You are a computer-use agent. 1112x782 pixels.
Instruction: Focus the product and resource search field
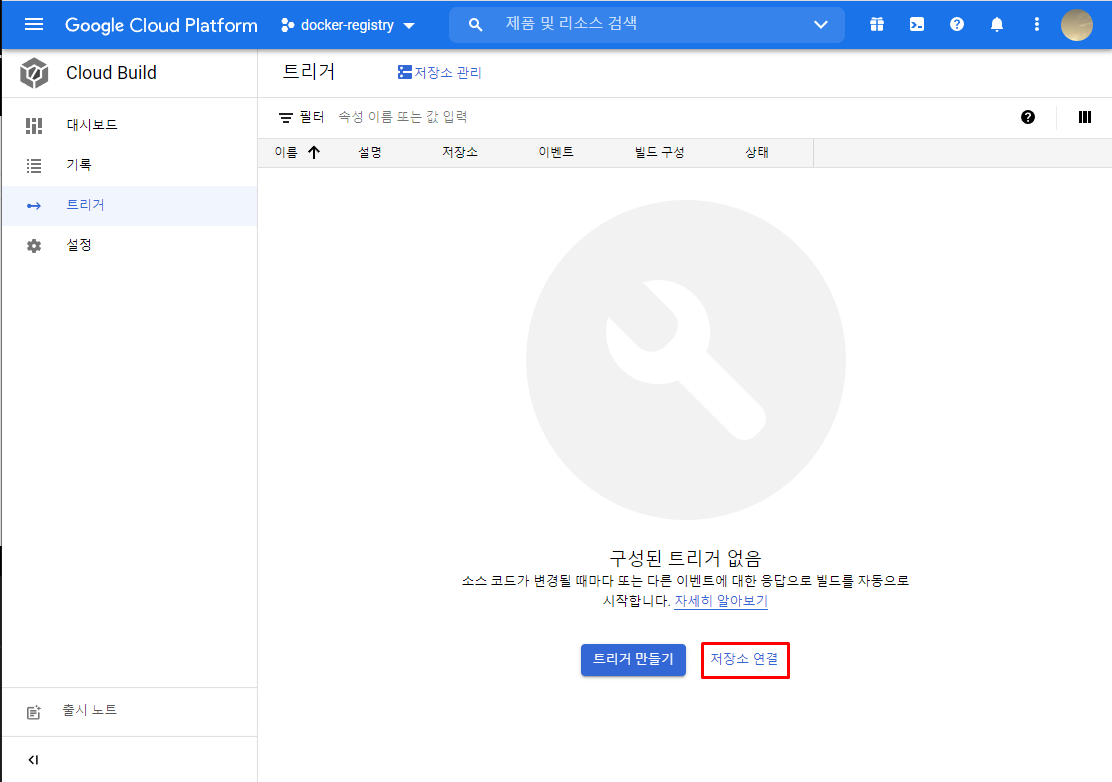coord(645,25)
